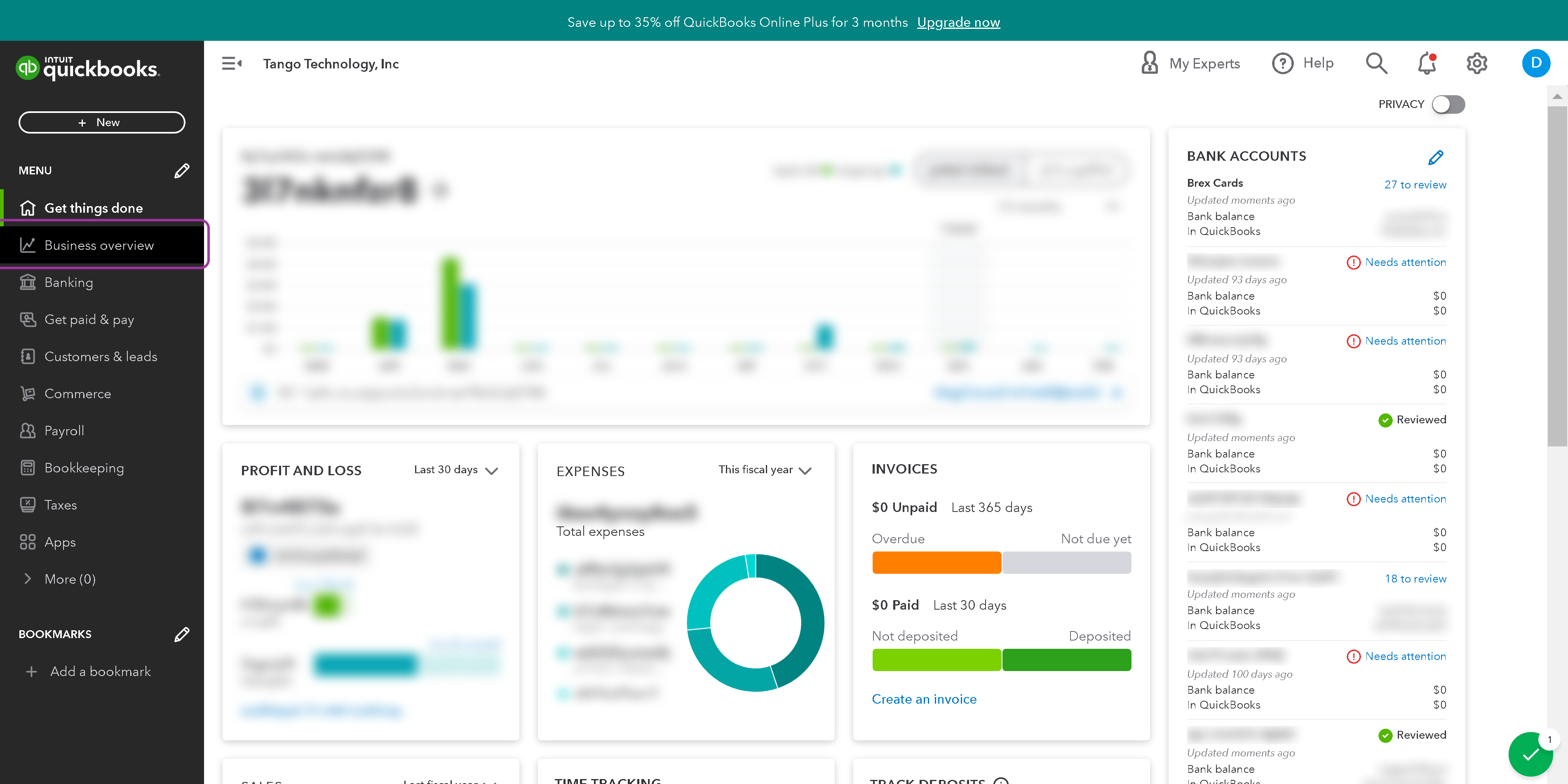1568x784 pixels.
Task: Click the Apps grid icon
Action: click(27, 542)
